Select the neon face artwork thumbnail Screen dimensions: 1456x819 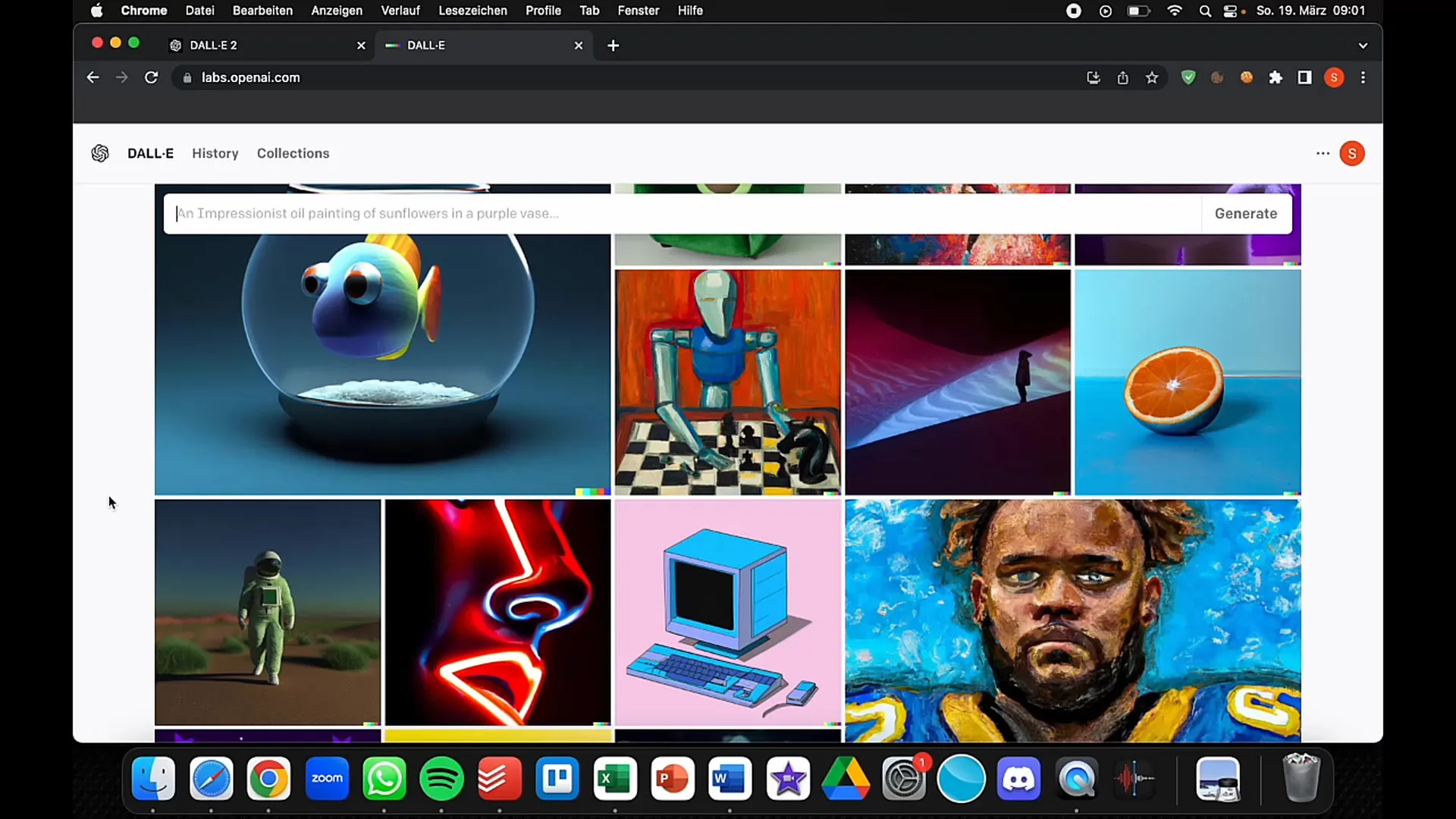[x=497, y=611]
